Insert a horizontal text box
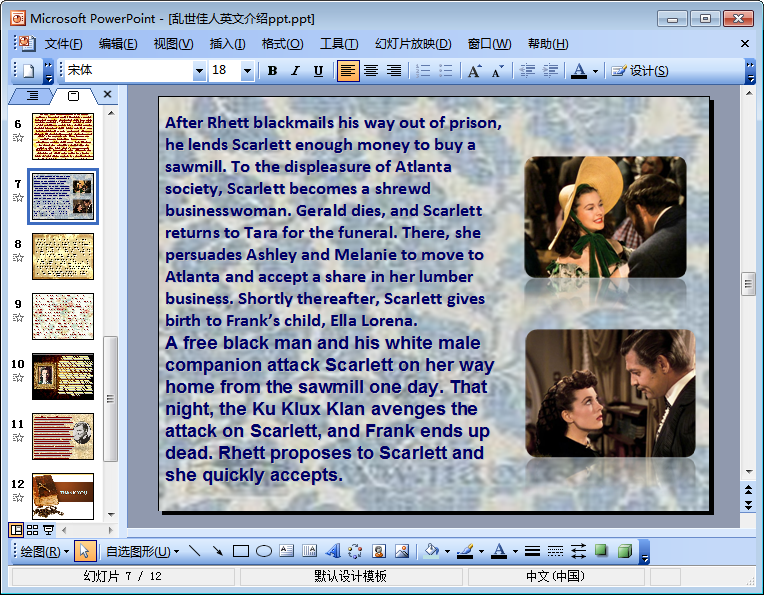Image resolution: width=764 pixels, height=595 pixels. click(x=286, y=551)
